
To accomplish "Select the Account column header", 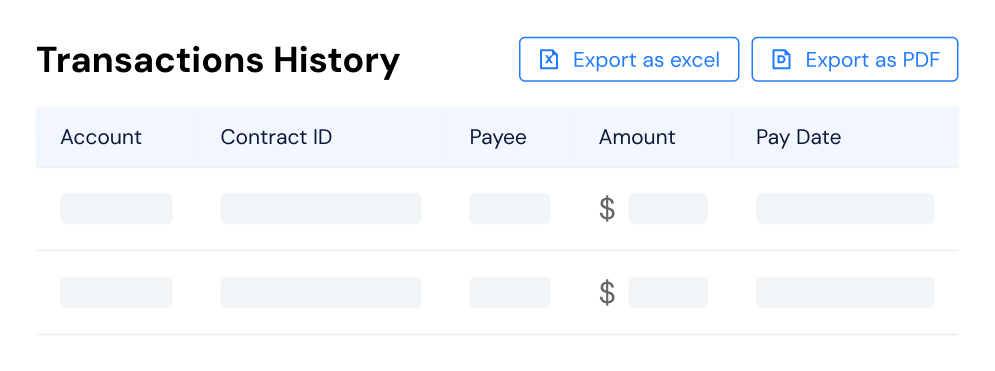I will [101, 137].
